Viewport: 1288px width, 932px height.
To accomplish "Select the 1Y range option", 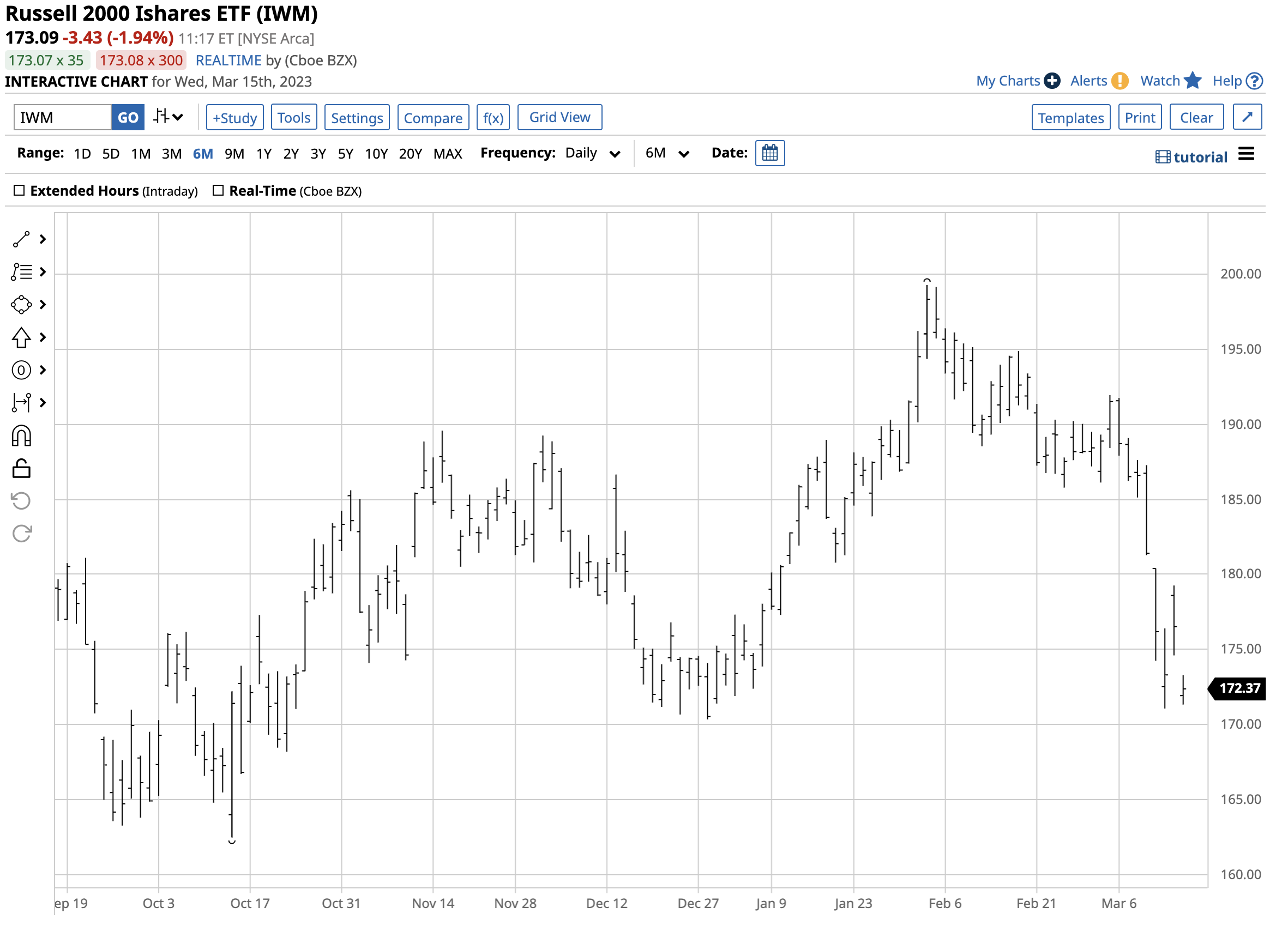I will [x=264, y=154].
